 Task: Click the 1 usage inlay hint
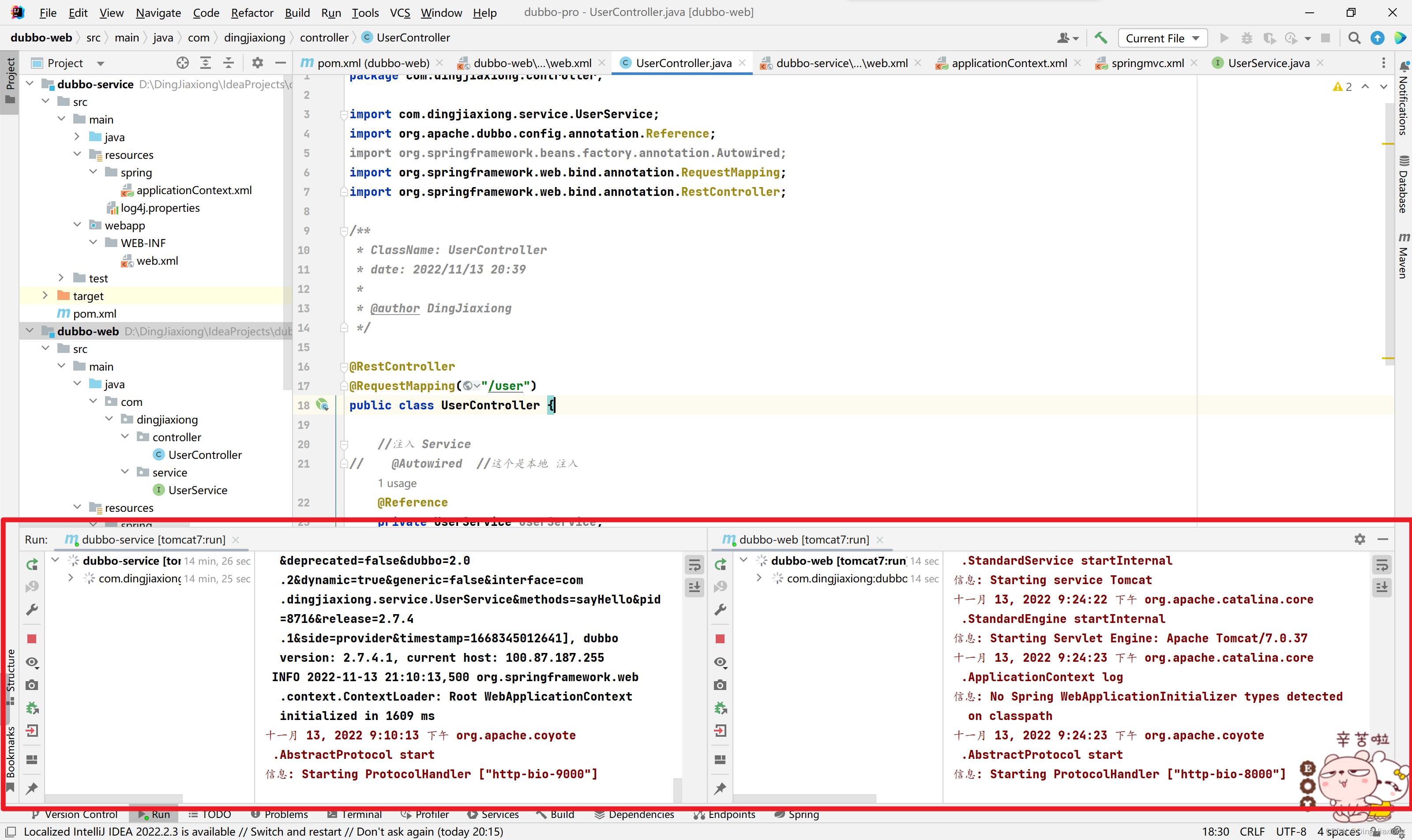click(397, 483)
